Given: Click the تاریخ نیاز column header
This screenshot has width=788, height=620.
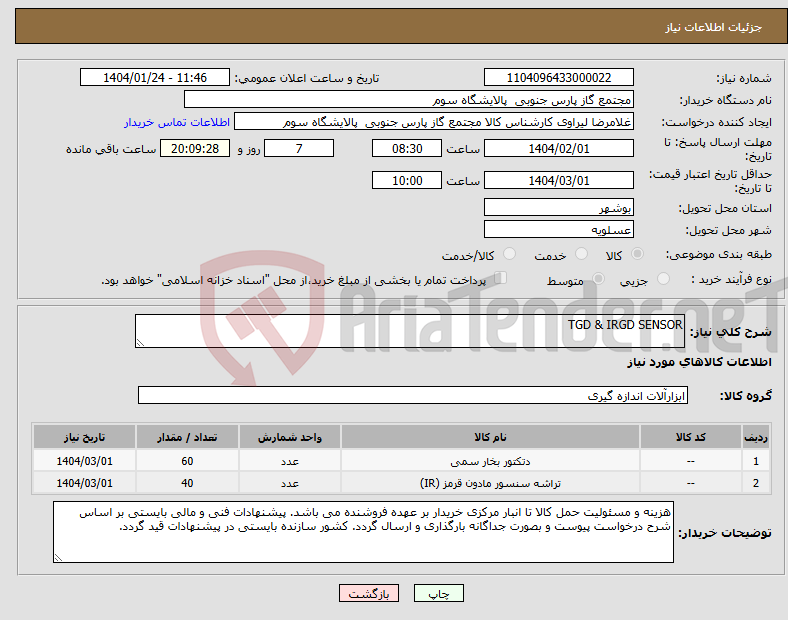Looking at the screenshot, I should (x=84, y=437).
